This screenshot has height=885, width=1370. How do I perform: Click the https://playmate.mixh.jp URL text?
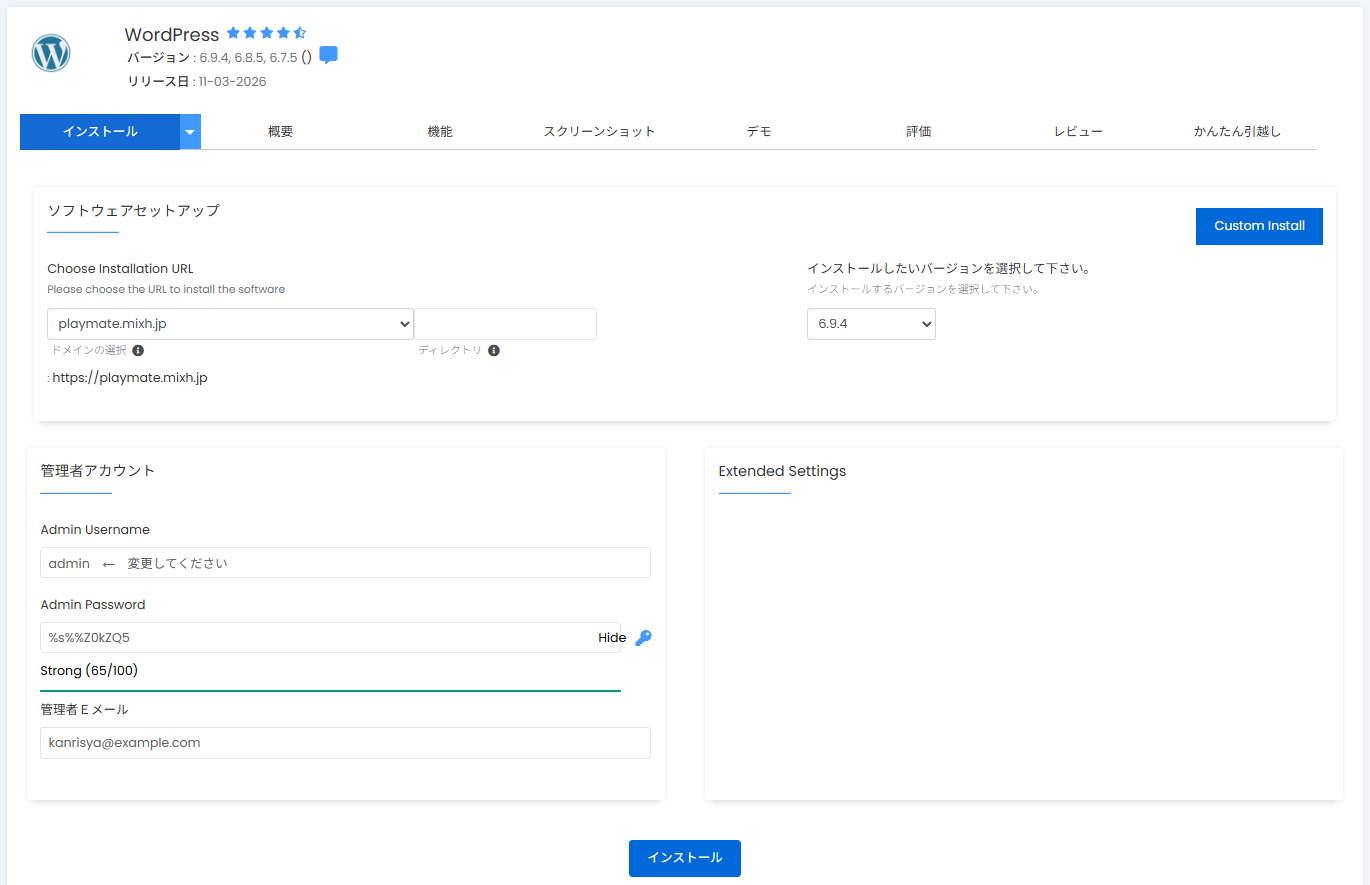(130, 378)
